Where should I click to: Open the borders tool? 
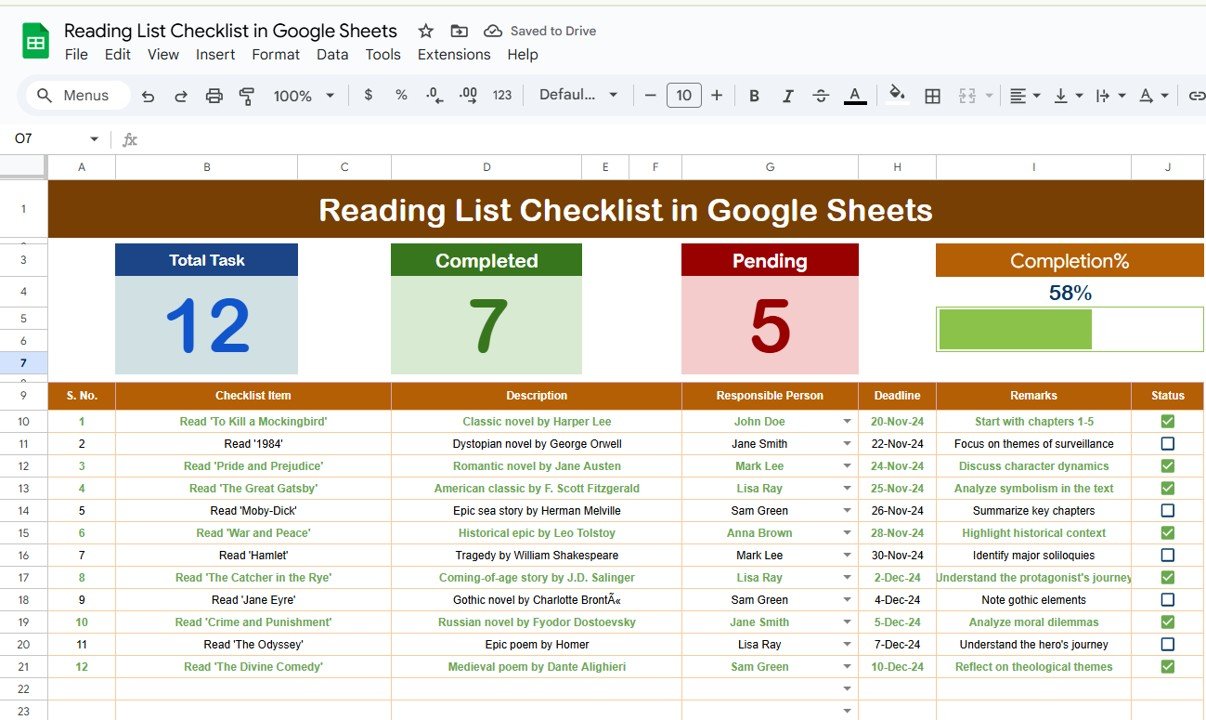932,96
